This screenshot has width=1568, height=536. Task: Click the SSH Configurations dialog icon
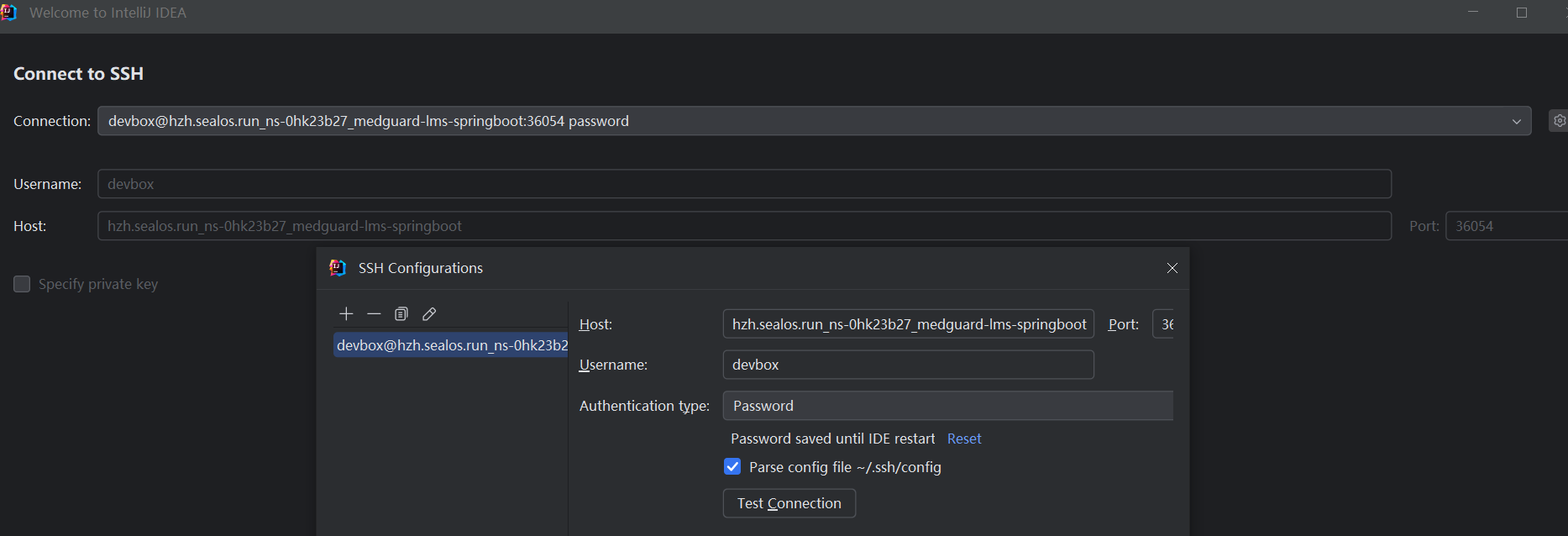click(338, 268)
